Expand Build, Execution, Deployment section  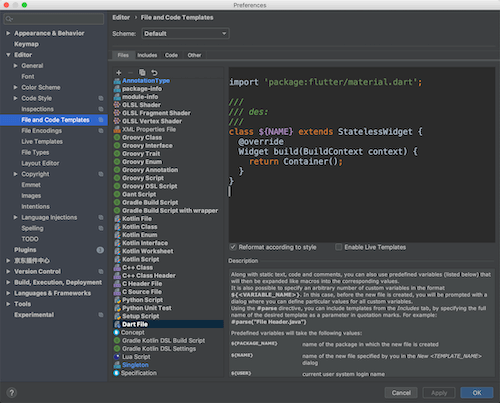click(8, 282)
